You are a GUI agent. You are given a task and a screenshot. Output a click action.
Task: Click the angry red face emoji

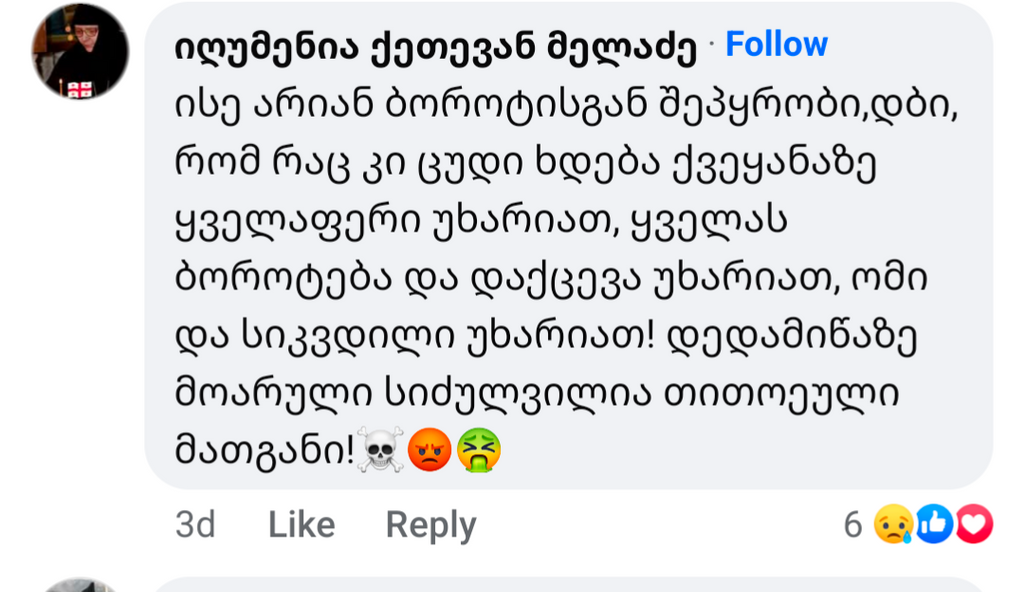[430, 451]
